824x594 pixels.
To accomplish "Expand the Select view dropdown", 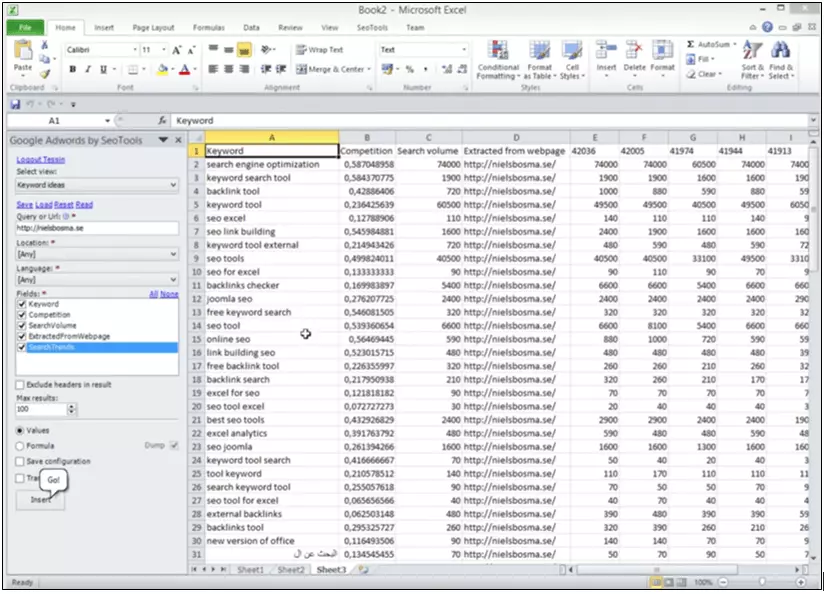I will (174, 185).
